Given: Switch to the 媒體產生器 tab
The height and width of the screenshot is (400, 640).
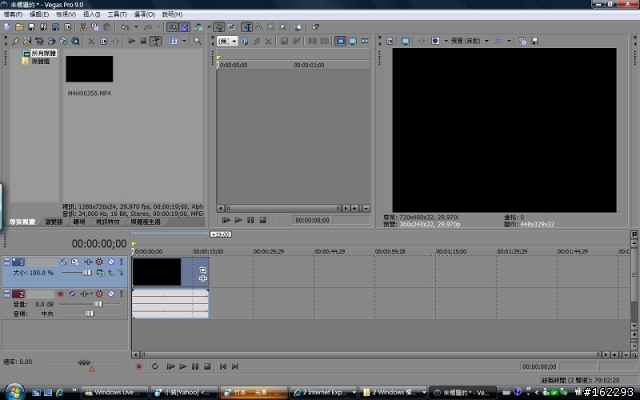Looking at the screenshot, I should (145, 222).
